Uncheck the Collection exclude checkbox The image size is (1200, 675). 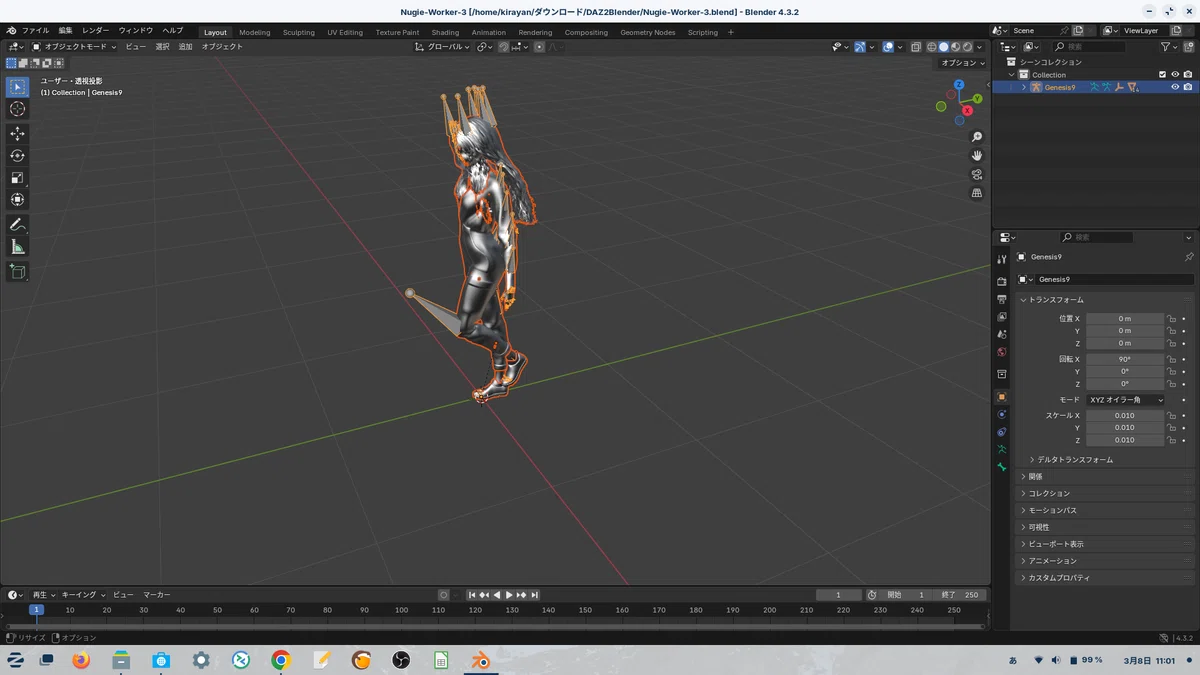[1162, 74]
